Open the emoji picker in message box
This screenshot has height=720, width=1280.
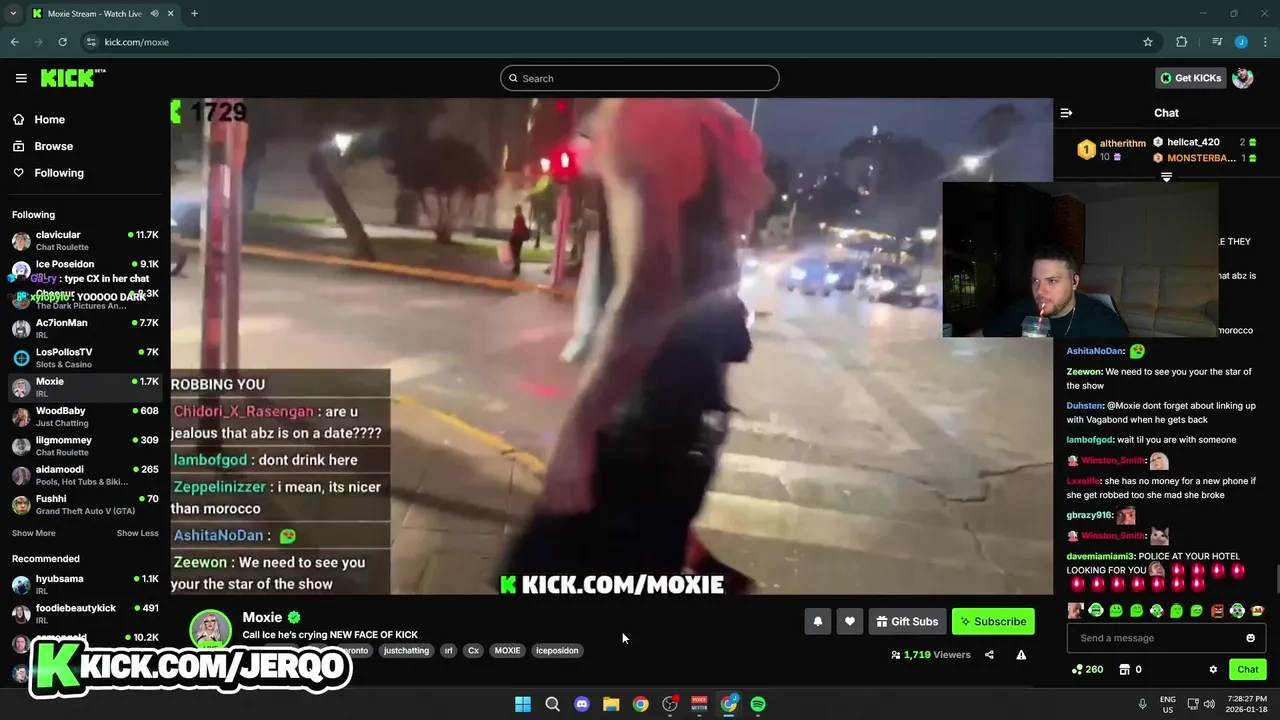coord(1250,638)
